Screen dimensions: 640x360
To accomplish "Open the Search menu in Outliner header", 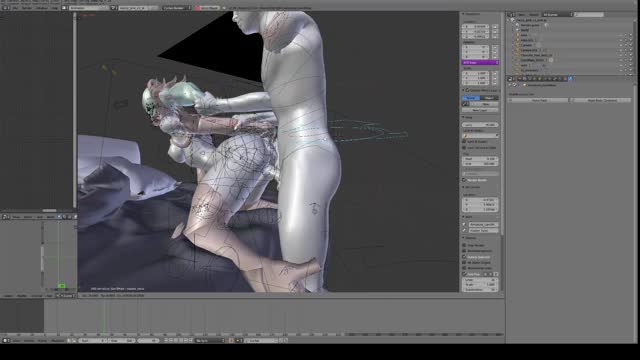I will [534, 15].
